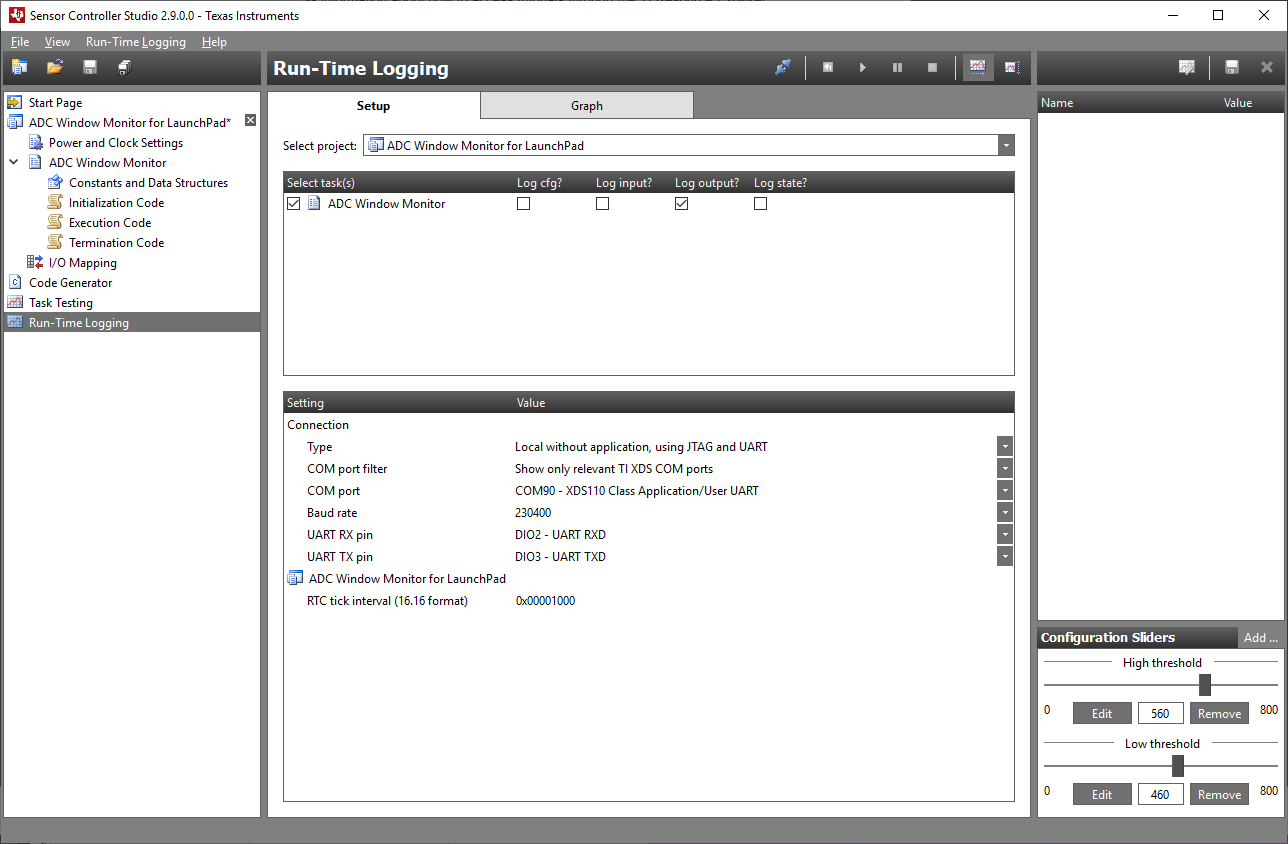Image resolution: width=1288 pixels, height=844 pixels.
Task: Open the COM port dropdown
Action: pyautogui.click(x=1005, y=490)
